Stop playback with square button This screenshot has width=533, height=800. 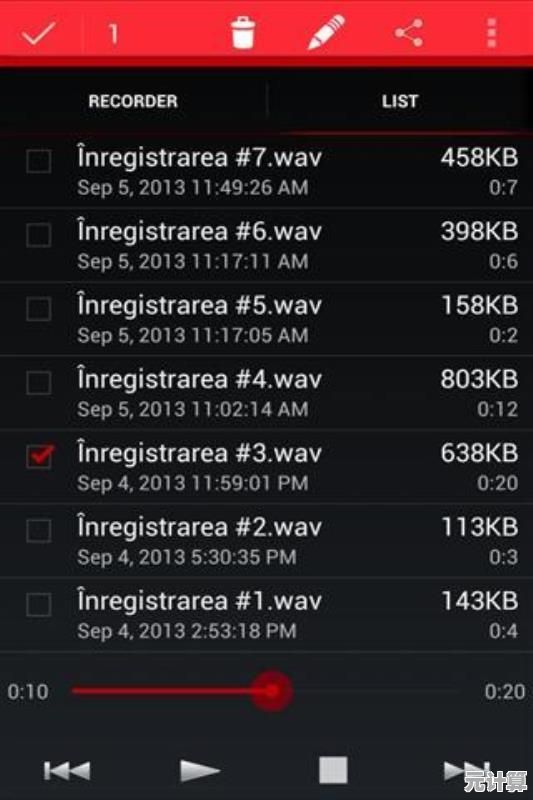(x=333, y=770)
